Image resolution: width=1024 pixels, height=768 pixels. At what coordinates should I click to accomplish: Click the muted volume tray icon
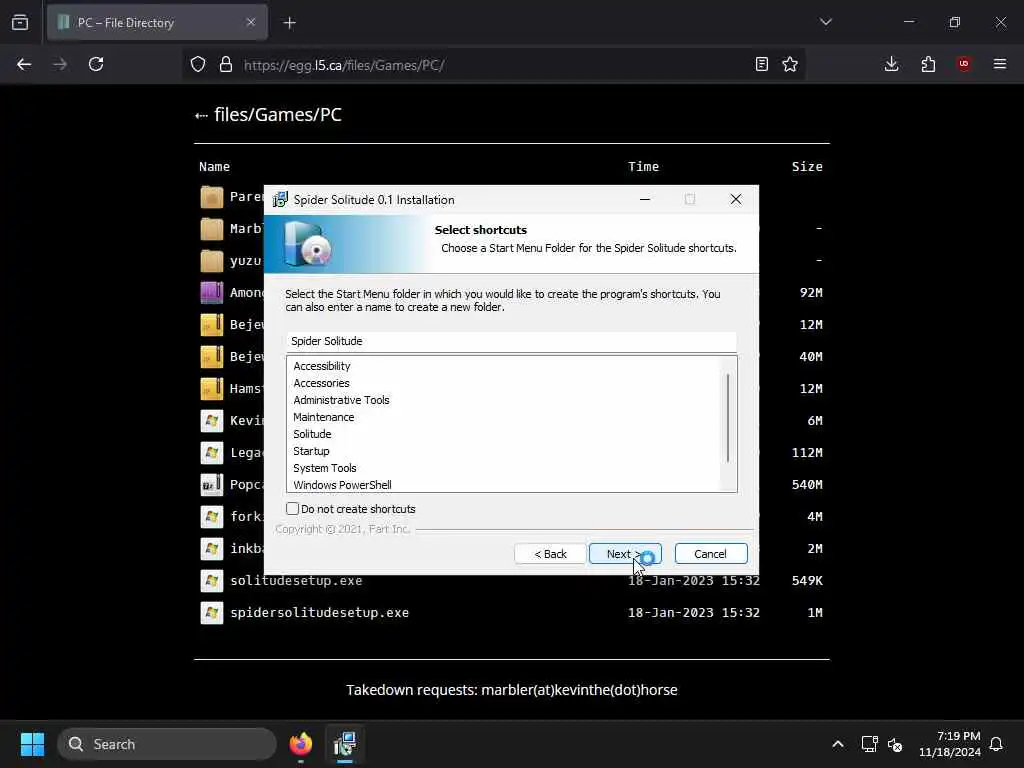coord(895,744)
